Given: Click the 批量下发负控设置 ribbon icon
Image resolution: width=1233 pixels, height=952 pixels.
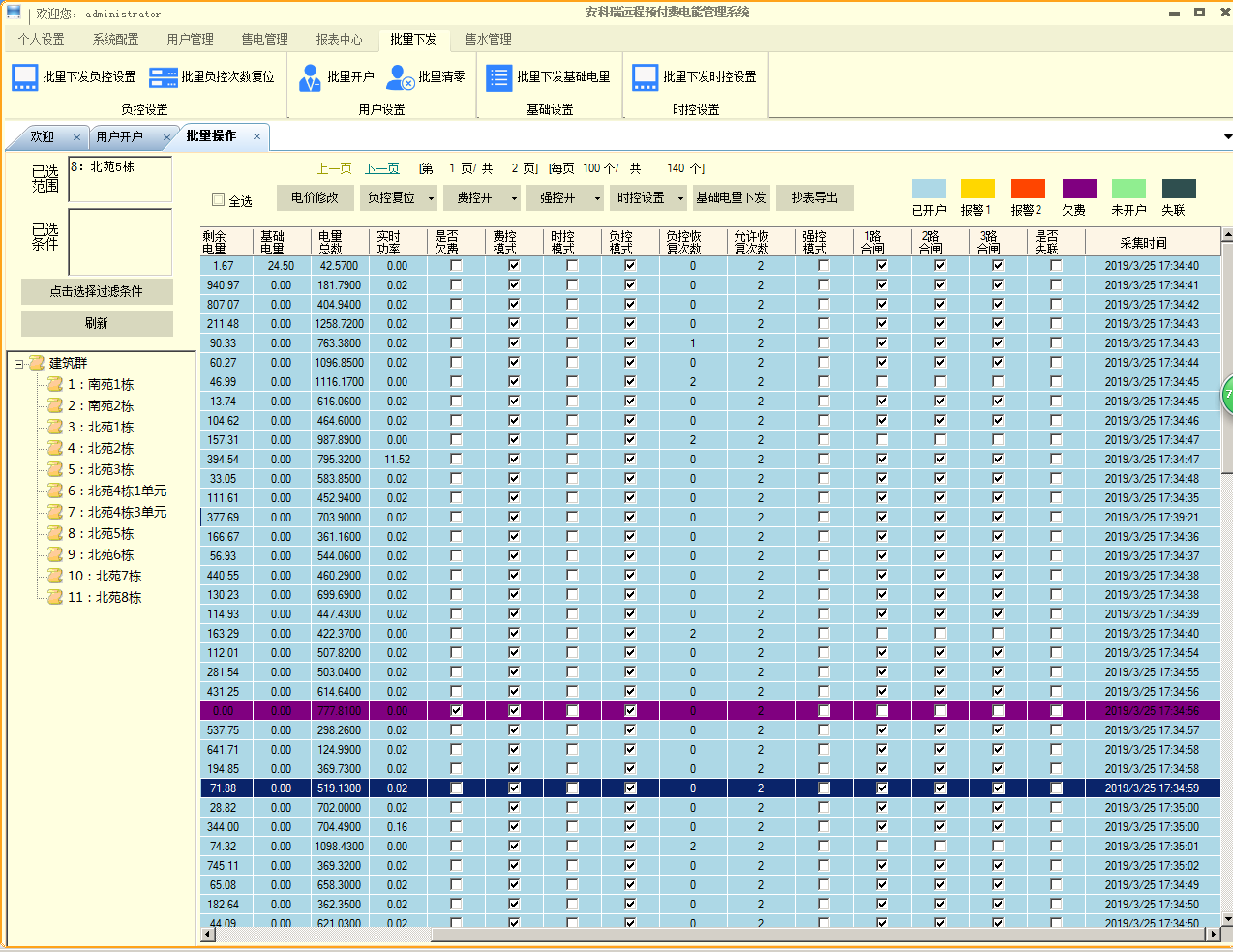Looking at the screenshot, I should tap(25, 77).
